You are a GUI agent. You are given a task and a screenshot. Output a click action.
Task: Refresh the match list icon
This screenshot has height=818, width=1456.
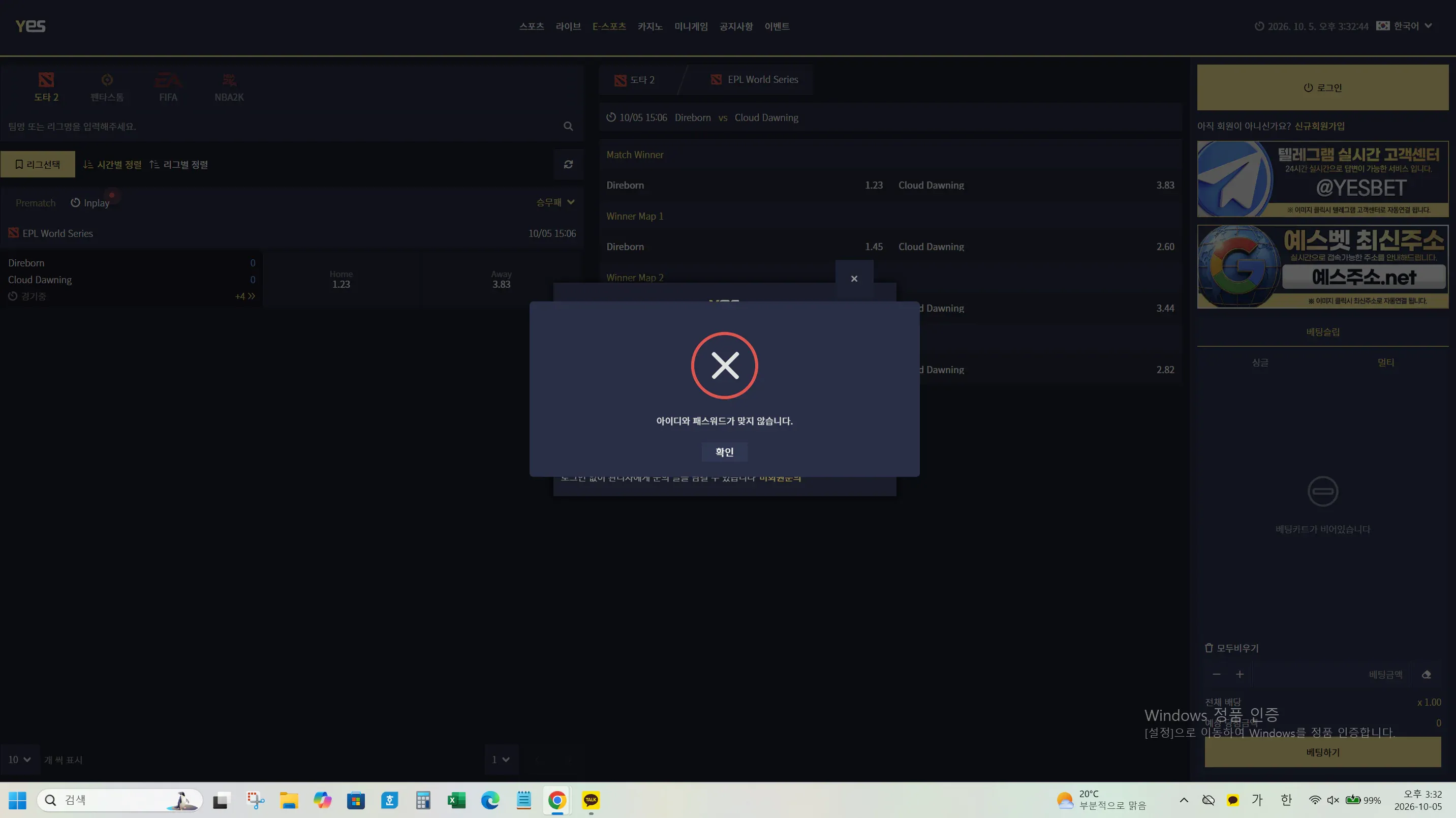point(568,165)
